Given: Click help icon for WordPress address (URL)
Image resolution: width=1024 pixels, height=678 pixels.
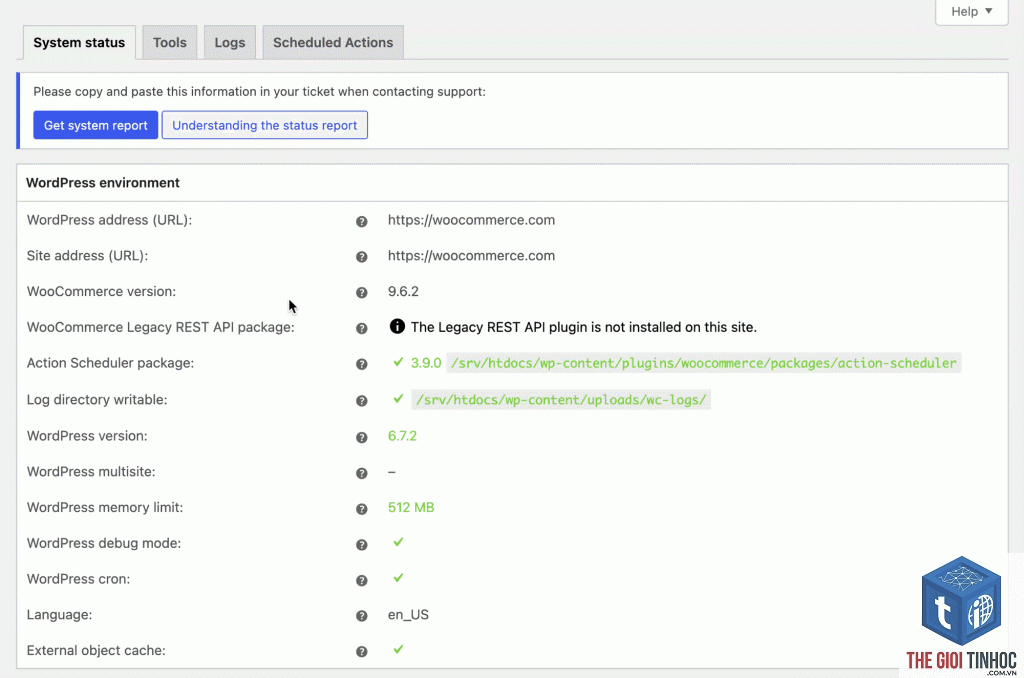Looking at the screenshot, I should point(361,221).
